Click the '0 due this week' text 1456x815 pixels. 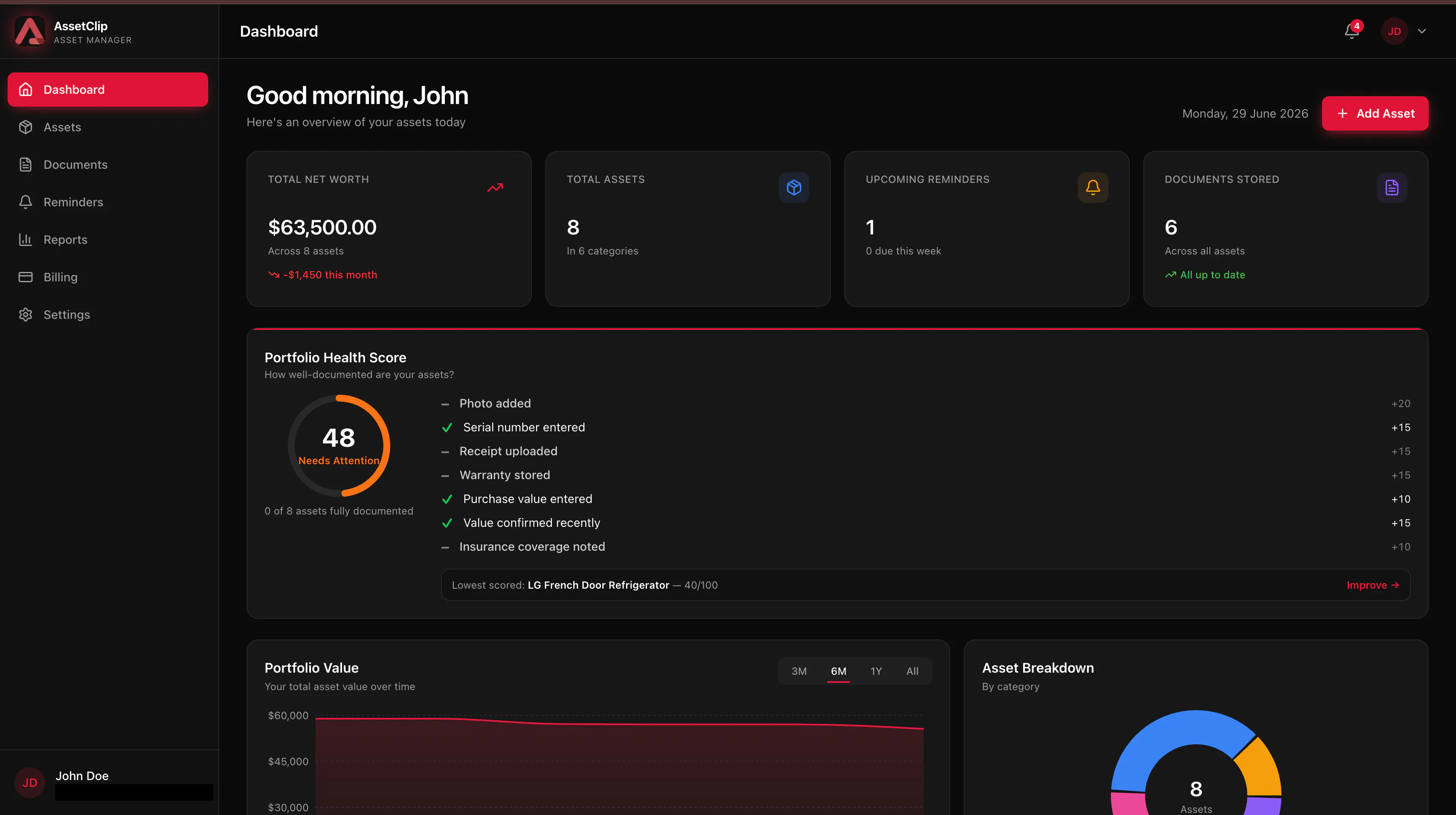point(903,251)
